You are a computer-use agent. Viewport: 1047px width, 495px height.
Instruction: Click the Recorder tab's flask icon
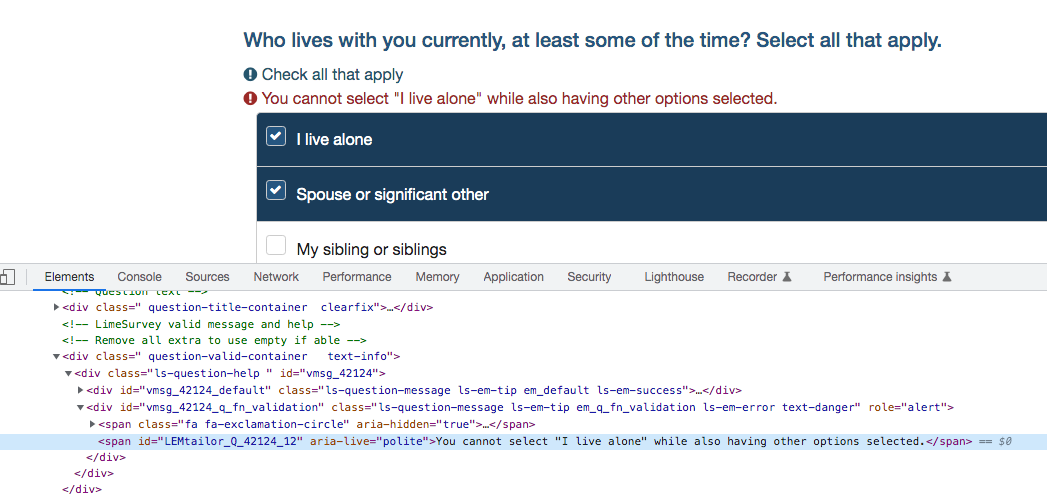coord(787,277)
